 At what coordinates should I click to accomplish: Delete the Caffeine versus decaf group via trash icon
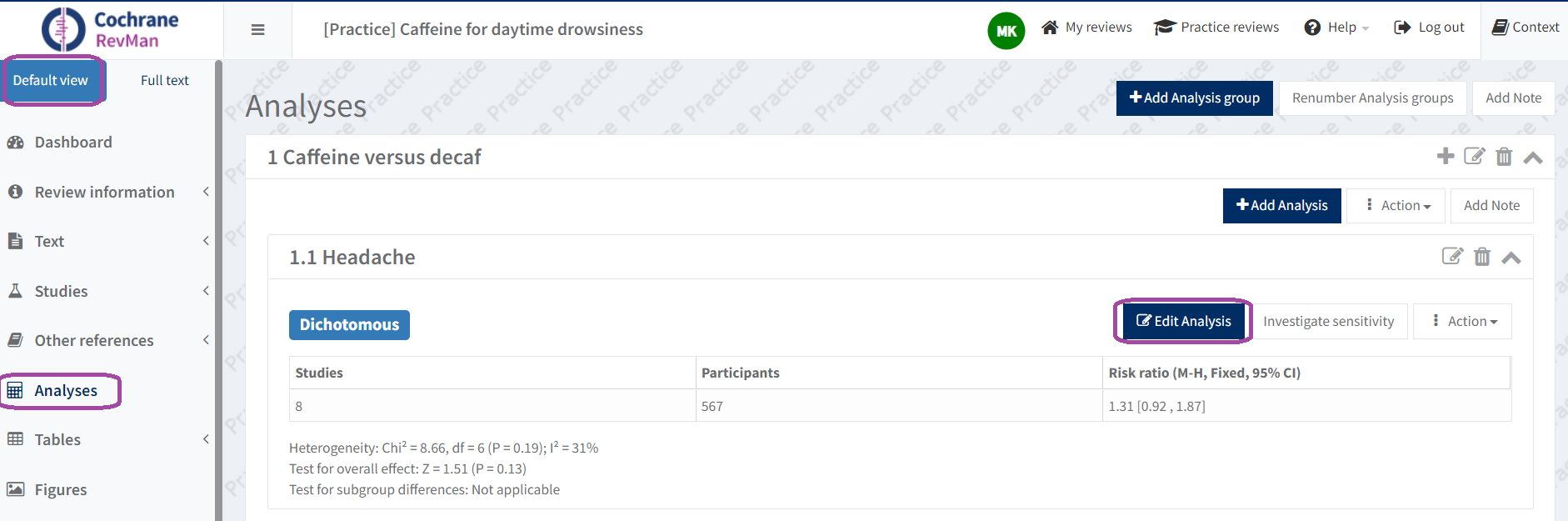tap(1504, 157)
